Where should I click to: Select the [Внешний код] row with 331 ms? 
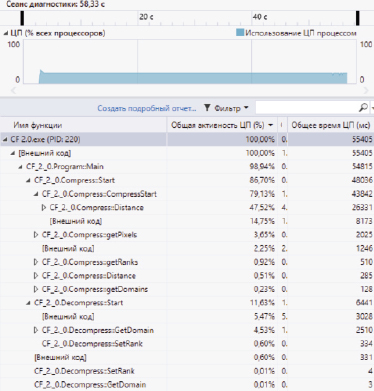187,357
